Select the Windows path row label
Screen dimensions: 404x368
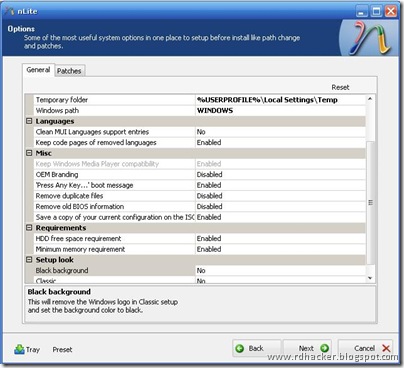coord(57,110)
